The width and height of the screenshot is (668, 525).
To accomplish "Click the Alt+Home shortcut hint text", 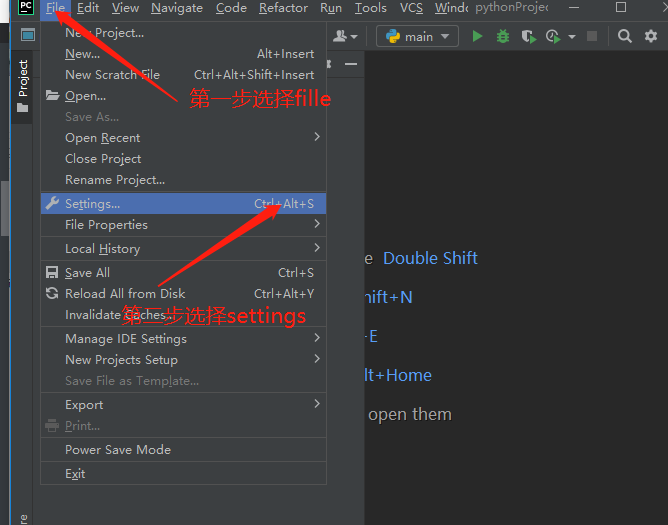I will (x=398, y=375).
